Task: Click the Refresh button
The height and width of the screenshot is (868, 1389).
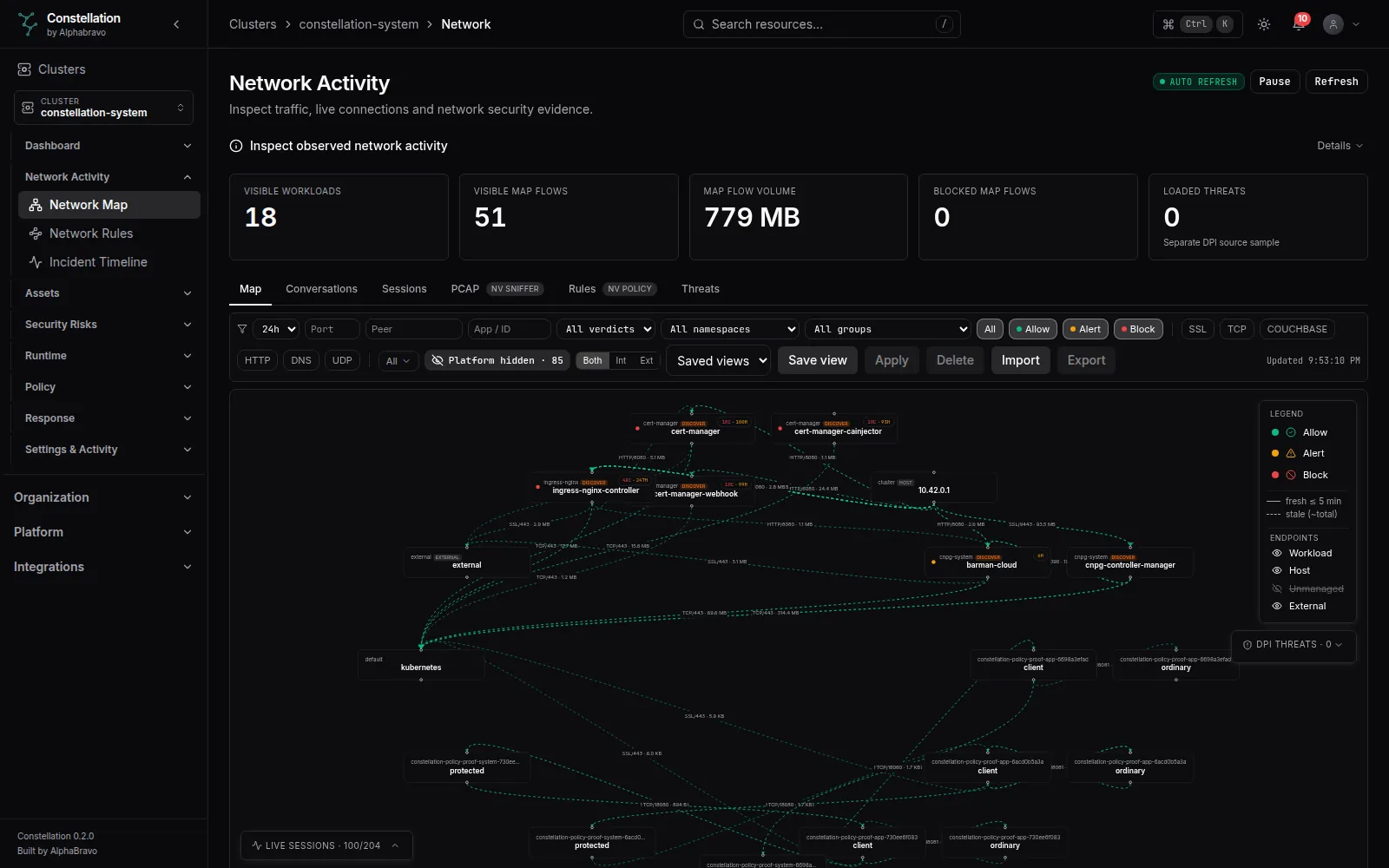Action: 1336,82
